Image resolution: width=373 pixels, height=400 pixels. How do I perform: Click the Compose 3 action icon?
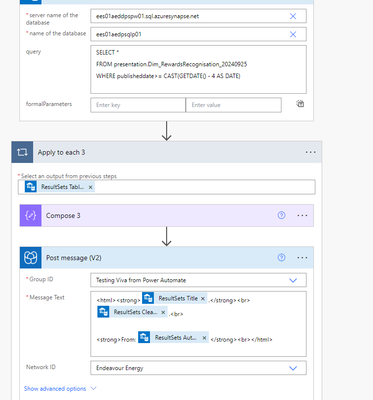point(31,215)
